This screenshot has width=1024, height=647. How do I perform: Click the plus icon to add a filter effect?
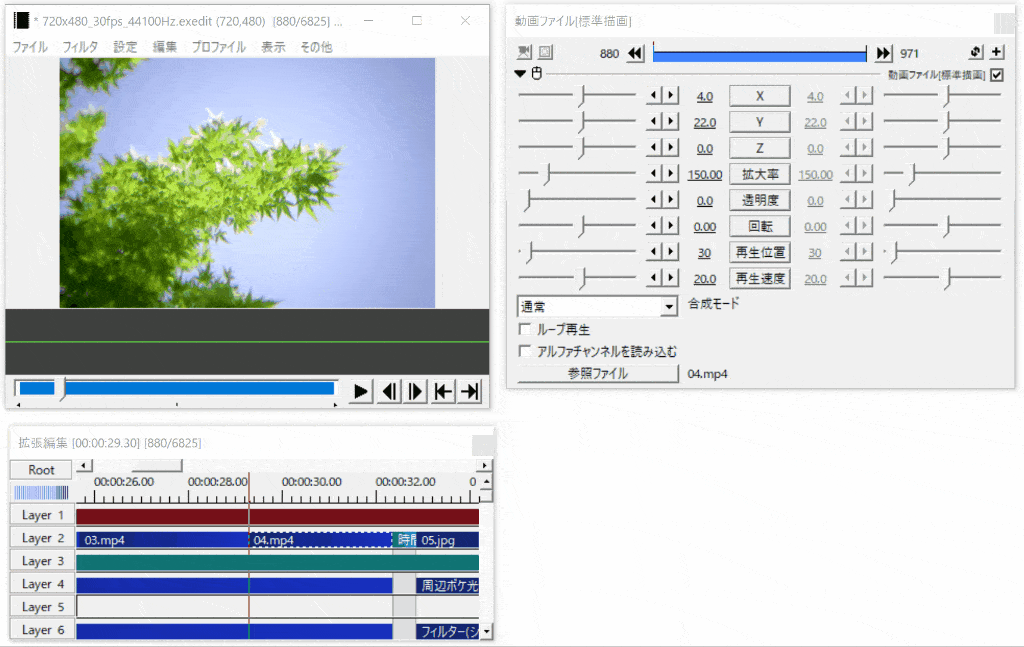pos(997,53)
